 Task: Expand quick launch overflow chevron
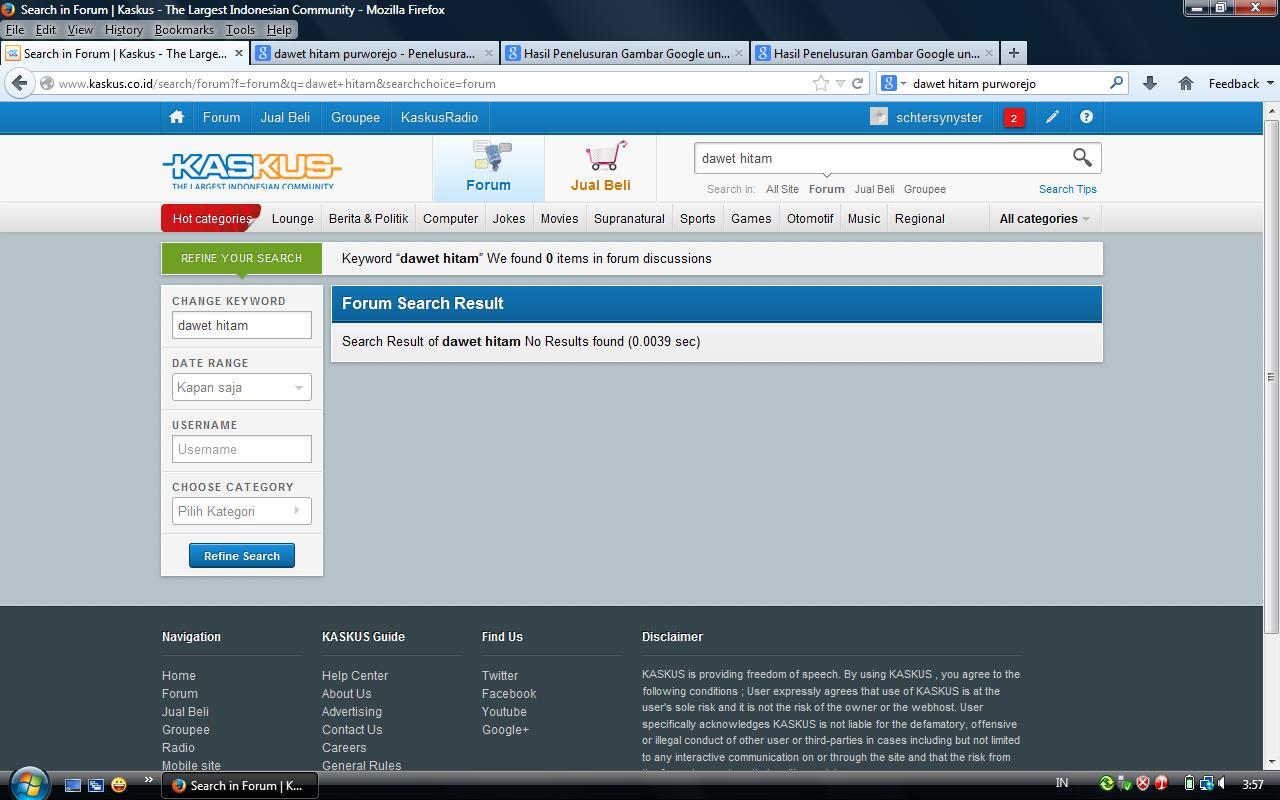click(x=149, y=781)
